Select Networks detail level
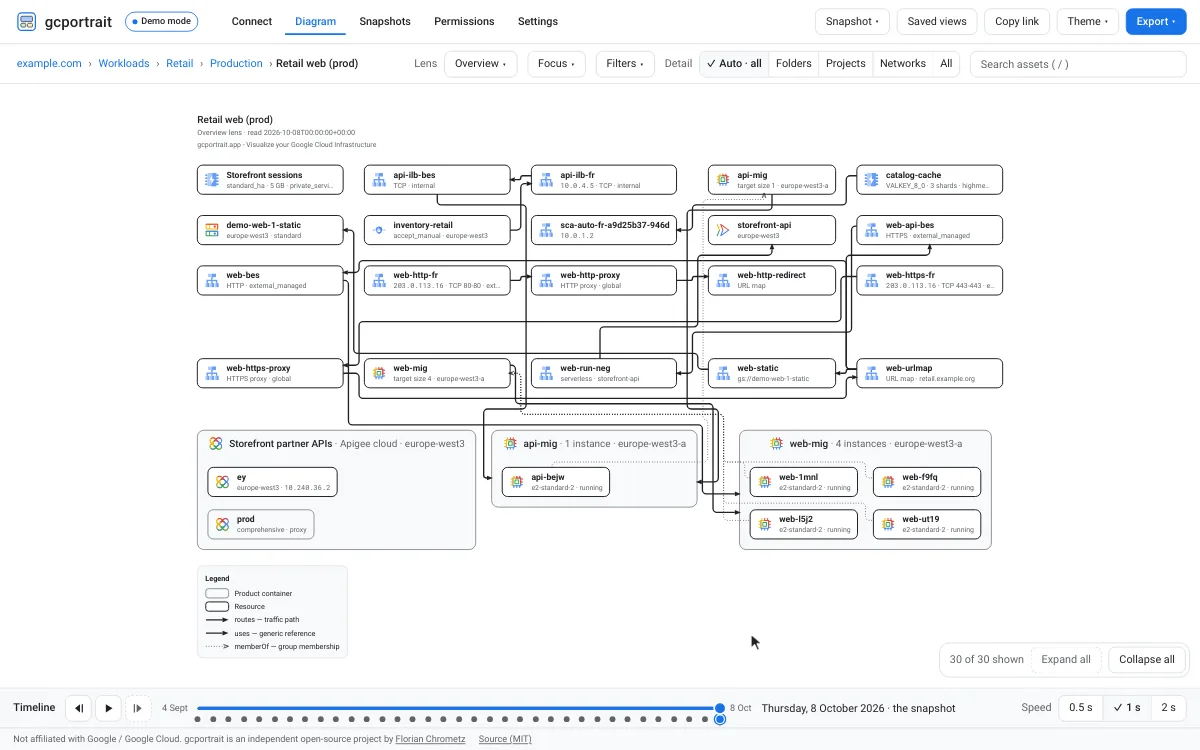 (x=903, y=63)
